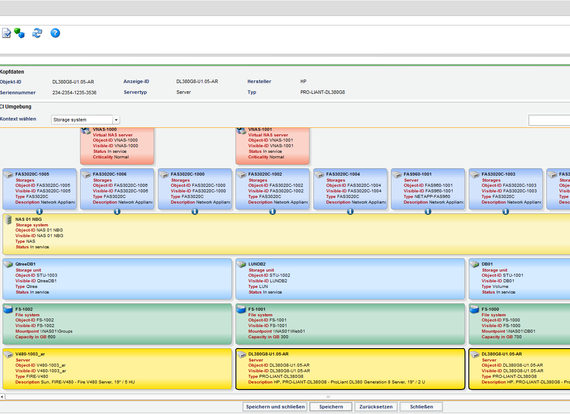
Task: Select the Mountpoint \\NAS01\Groups text
Action: (x=44, y=331)
